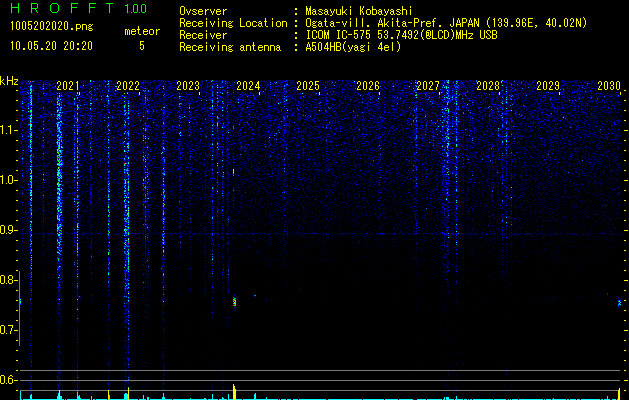Click time marker 2026
This screenshot has height=400, width=629.
[368, 86]
